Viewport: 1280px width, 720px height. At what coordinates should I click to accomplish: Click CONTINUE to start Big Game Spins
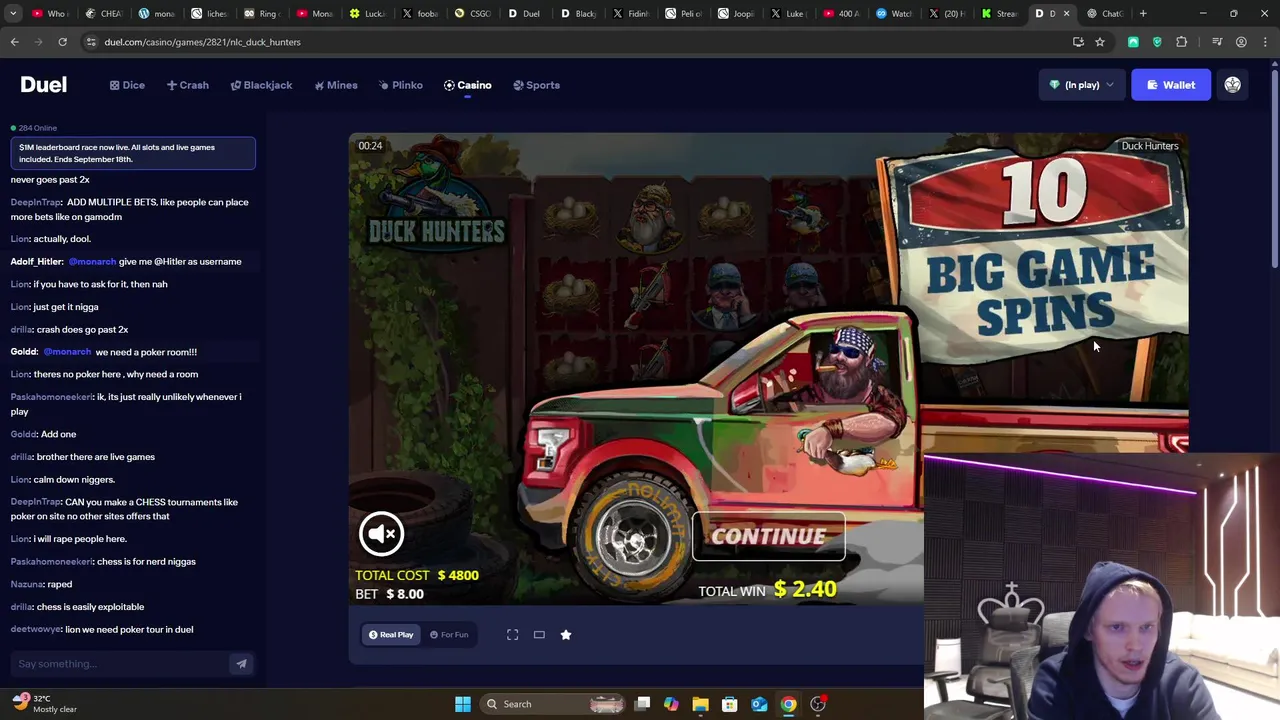(x=768, y=536)
